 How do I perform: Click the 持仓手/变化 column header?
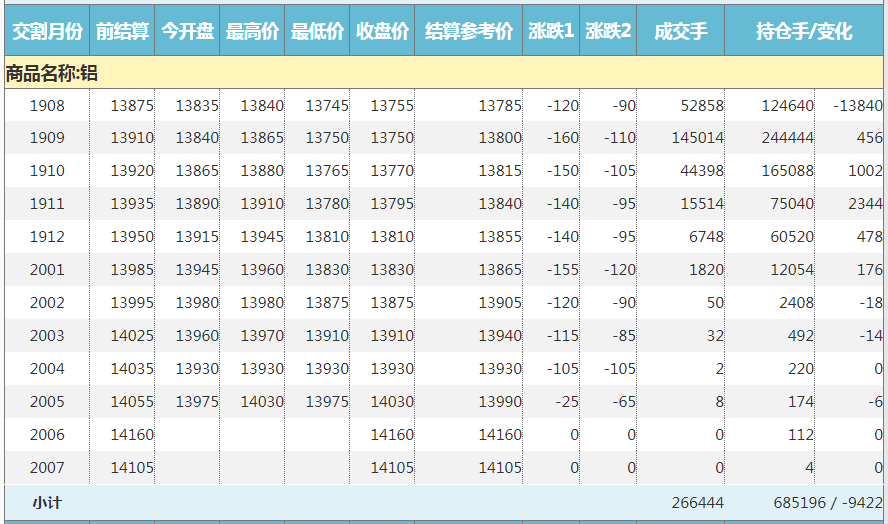tap(804, 32)
